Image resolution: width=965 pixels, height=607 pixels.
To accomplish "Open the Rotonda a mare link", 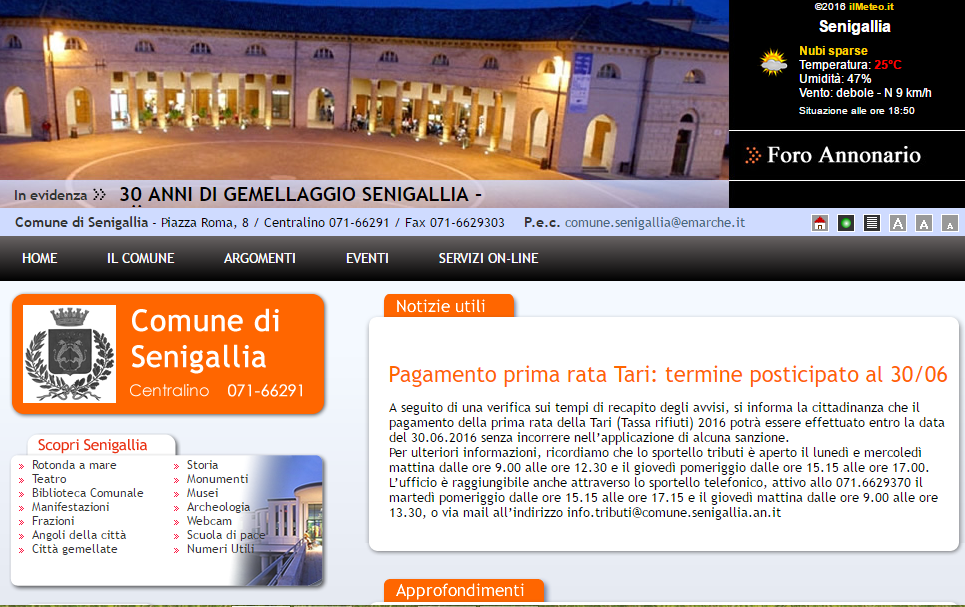I will tap(74, 465).
